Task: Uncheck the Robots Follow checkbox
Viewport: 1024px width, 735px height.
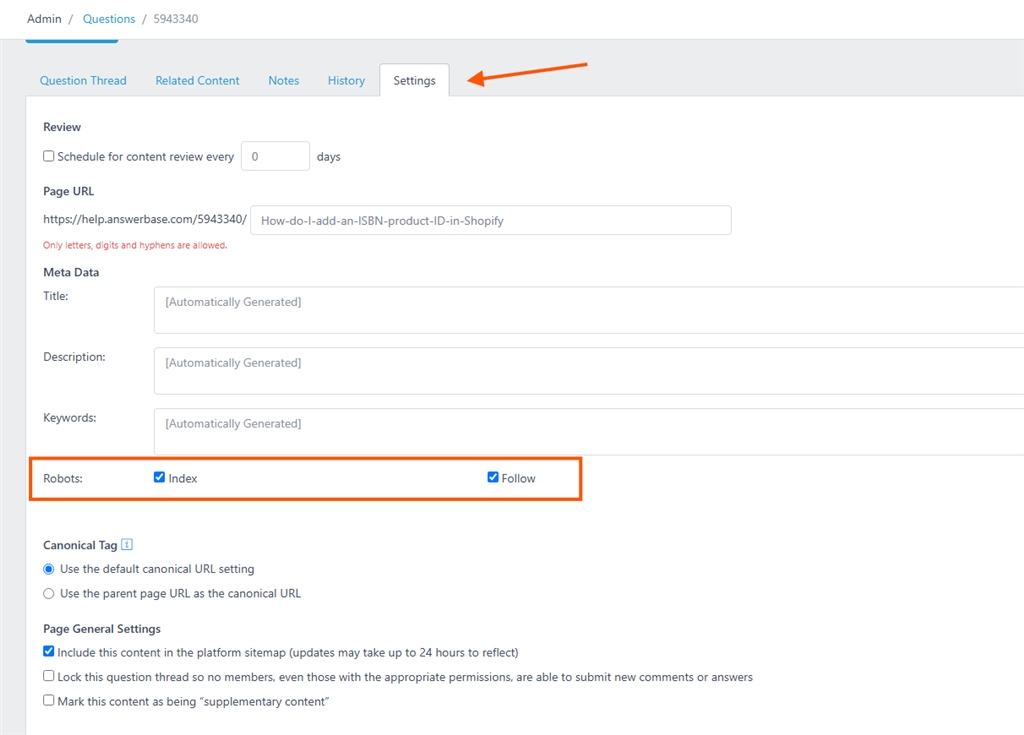Action: point(493,477)
